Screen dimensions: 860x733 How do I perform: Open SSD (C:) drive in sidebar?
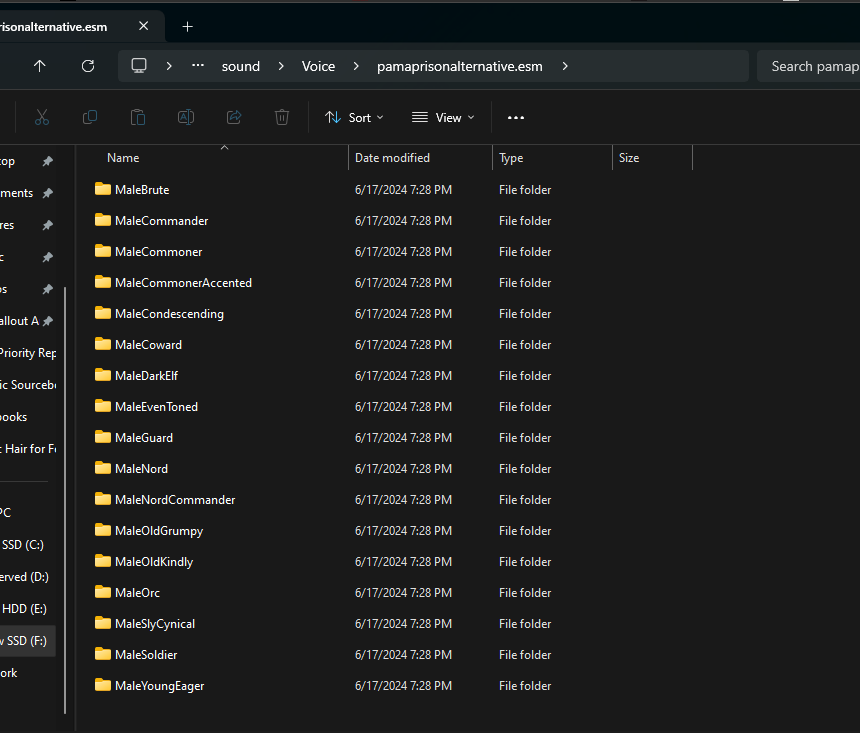[22, 544]
